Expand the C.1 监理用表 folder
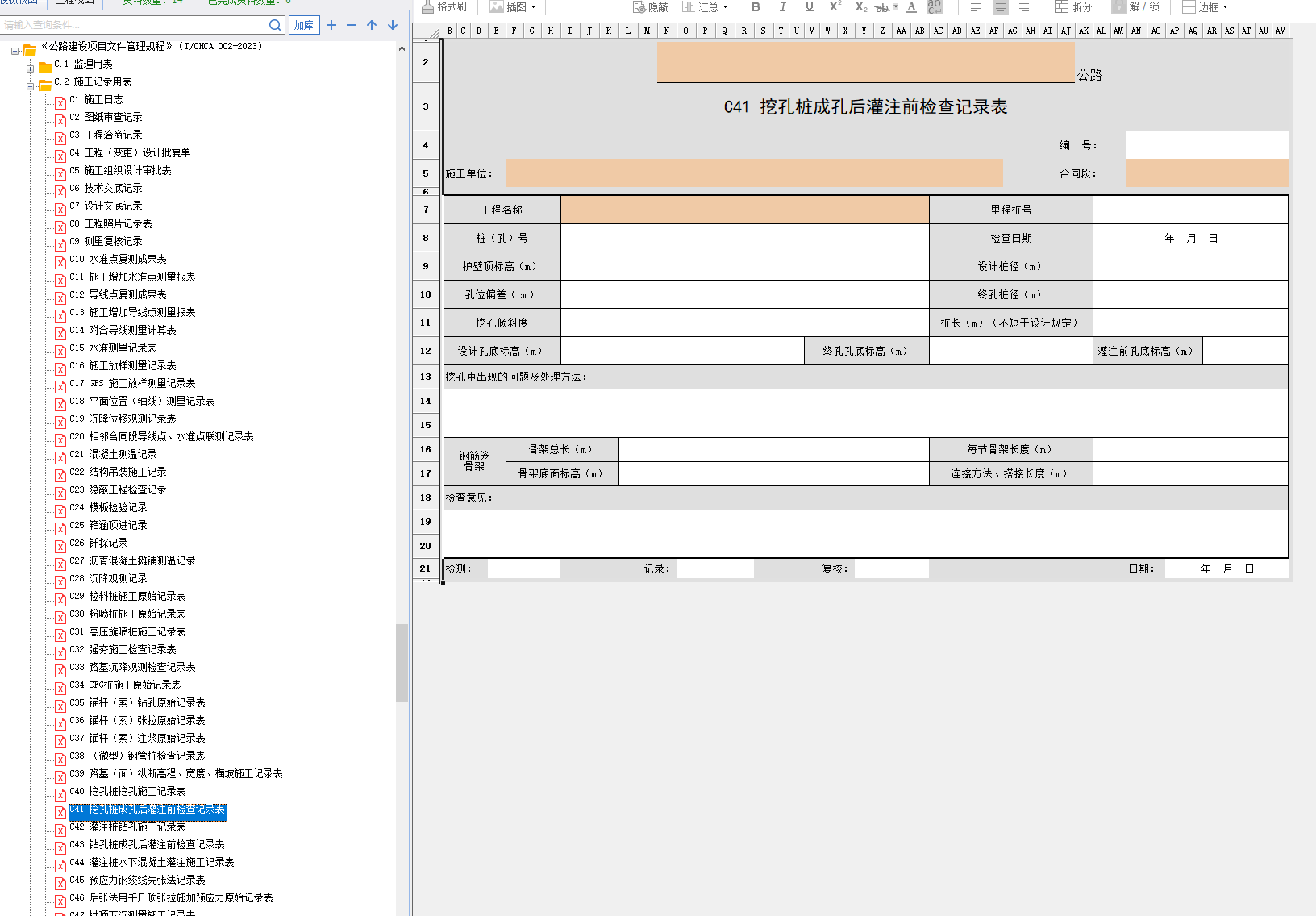The height and width of the screenshot is (916, 1316). pos(31,69)
